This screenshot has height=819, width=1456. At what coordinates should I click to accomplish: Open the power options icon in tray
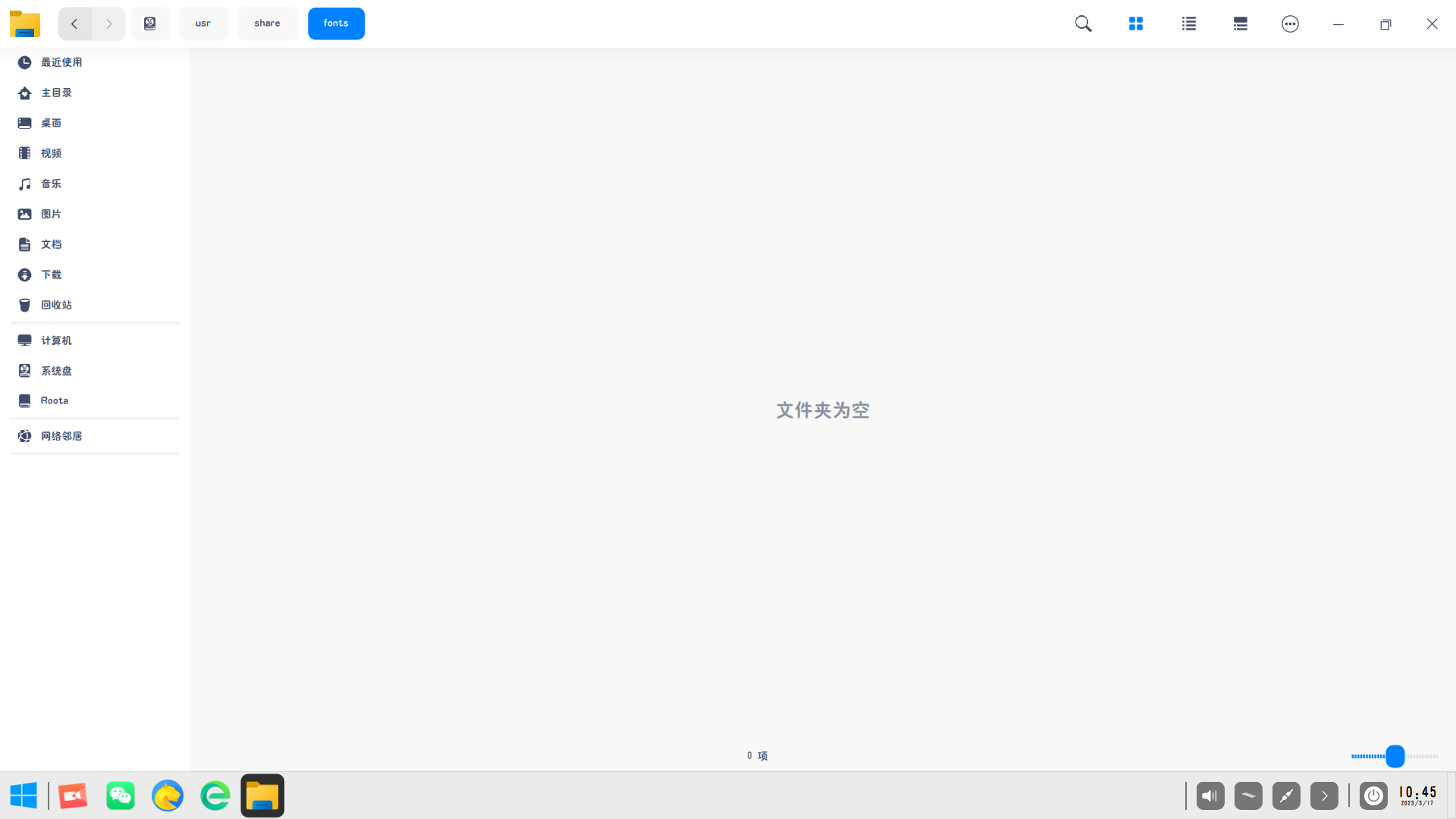click(x=1373, y=795)
